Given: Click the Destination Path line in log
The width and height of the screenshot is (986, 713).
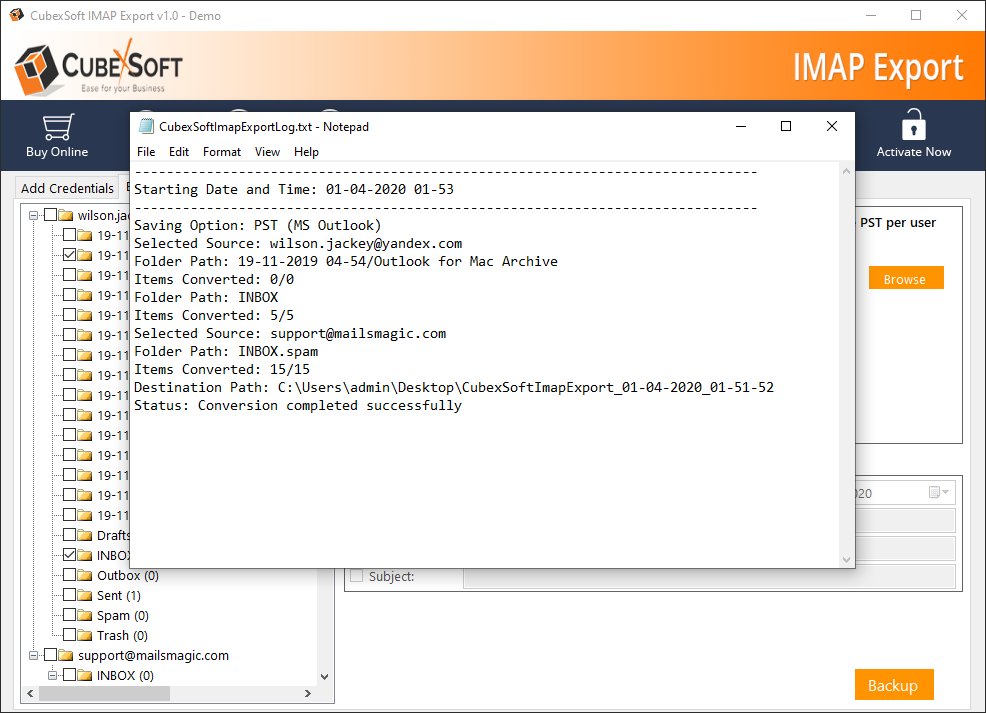Looking at the screenshot, I should coord(454,387).
